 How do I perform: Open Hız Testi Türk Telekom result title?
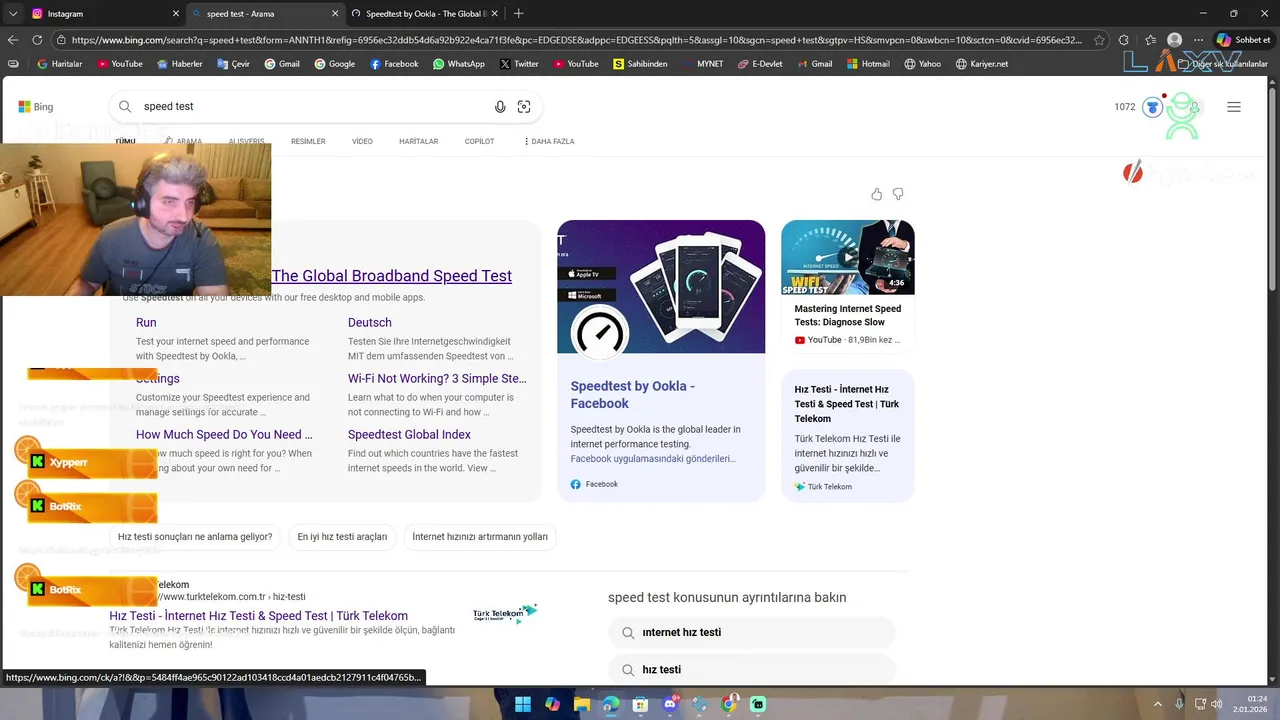(259, 616)
